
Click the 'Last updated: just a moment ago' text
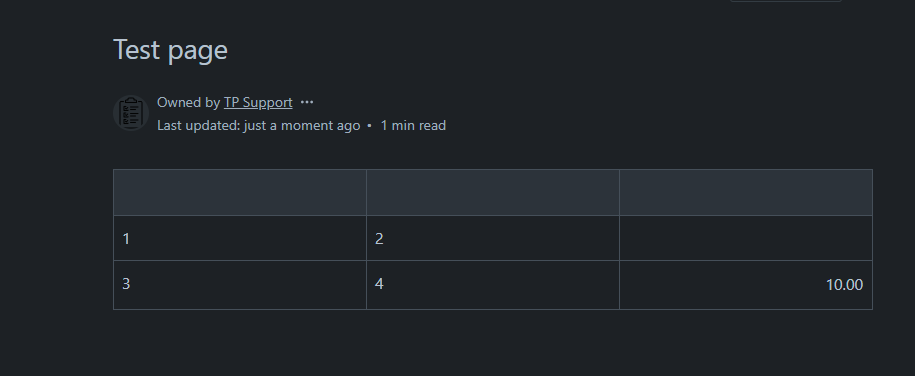click(x=259, y=126)
